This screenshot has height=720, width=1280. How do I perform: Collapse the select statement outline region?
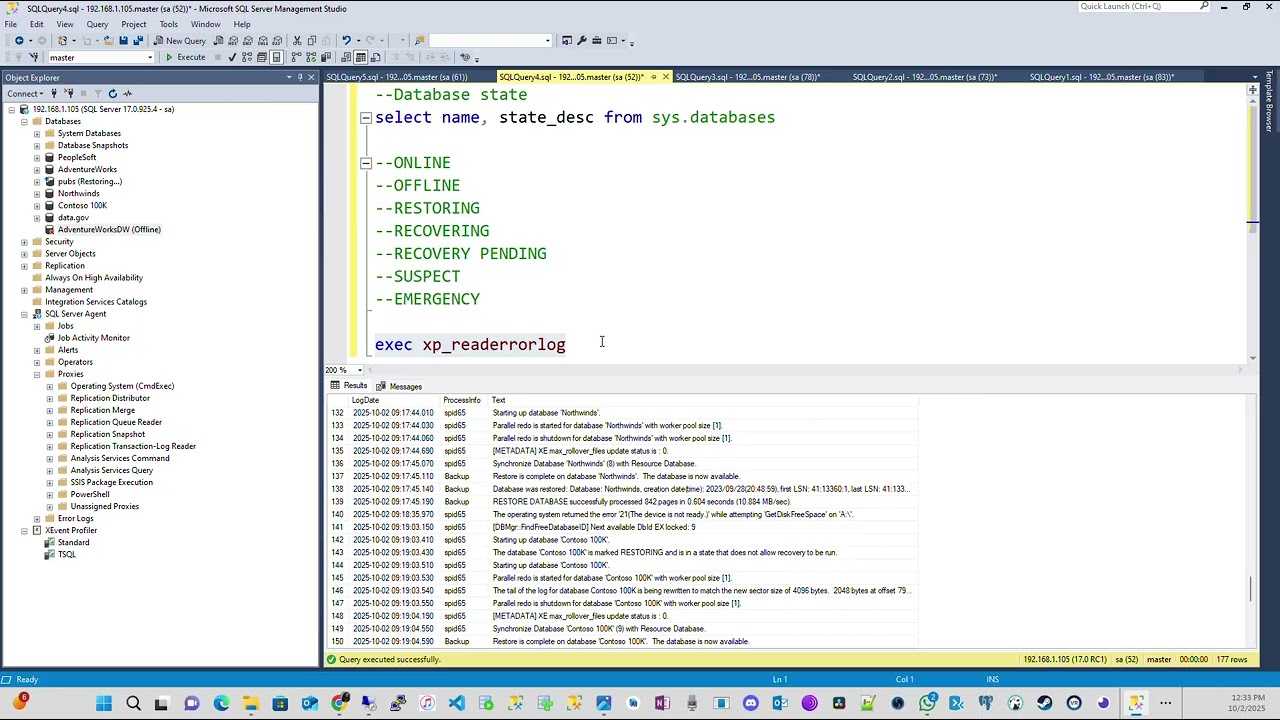366,117
